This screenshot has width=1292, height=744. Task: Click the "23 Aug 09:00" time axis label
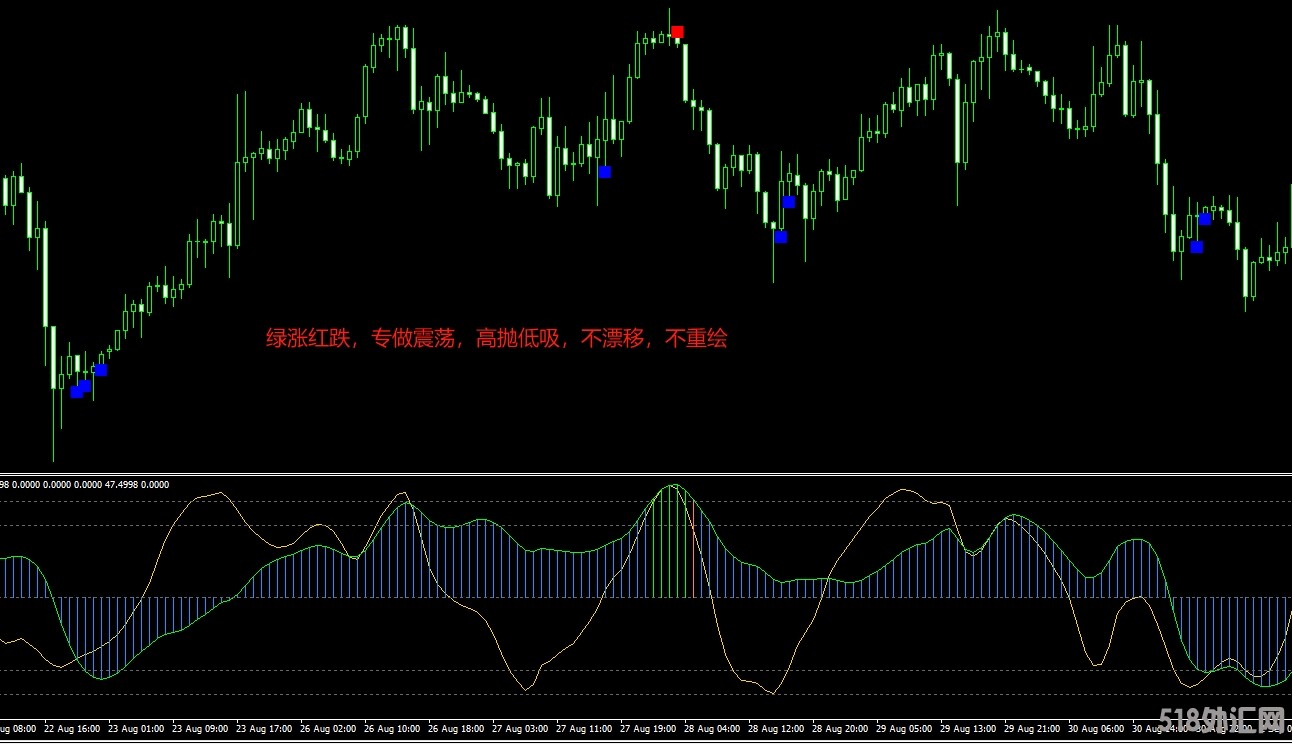coord(201,729)
